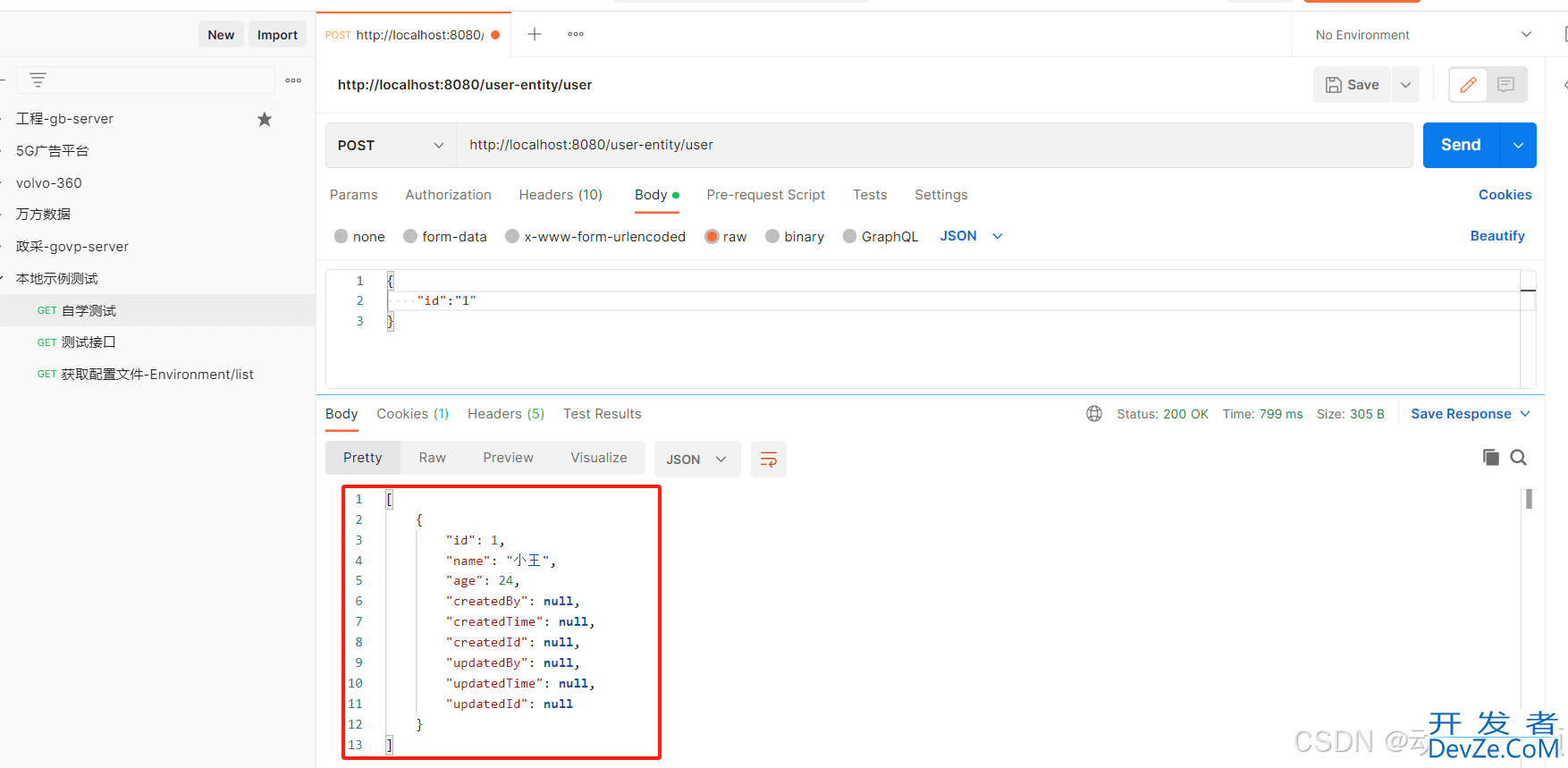Screen dimensions: 1568x768
Task: Select the form-data body type
Action: [x=445, y=236]
